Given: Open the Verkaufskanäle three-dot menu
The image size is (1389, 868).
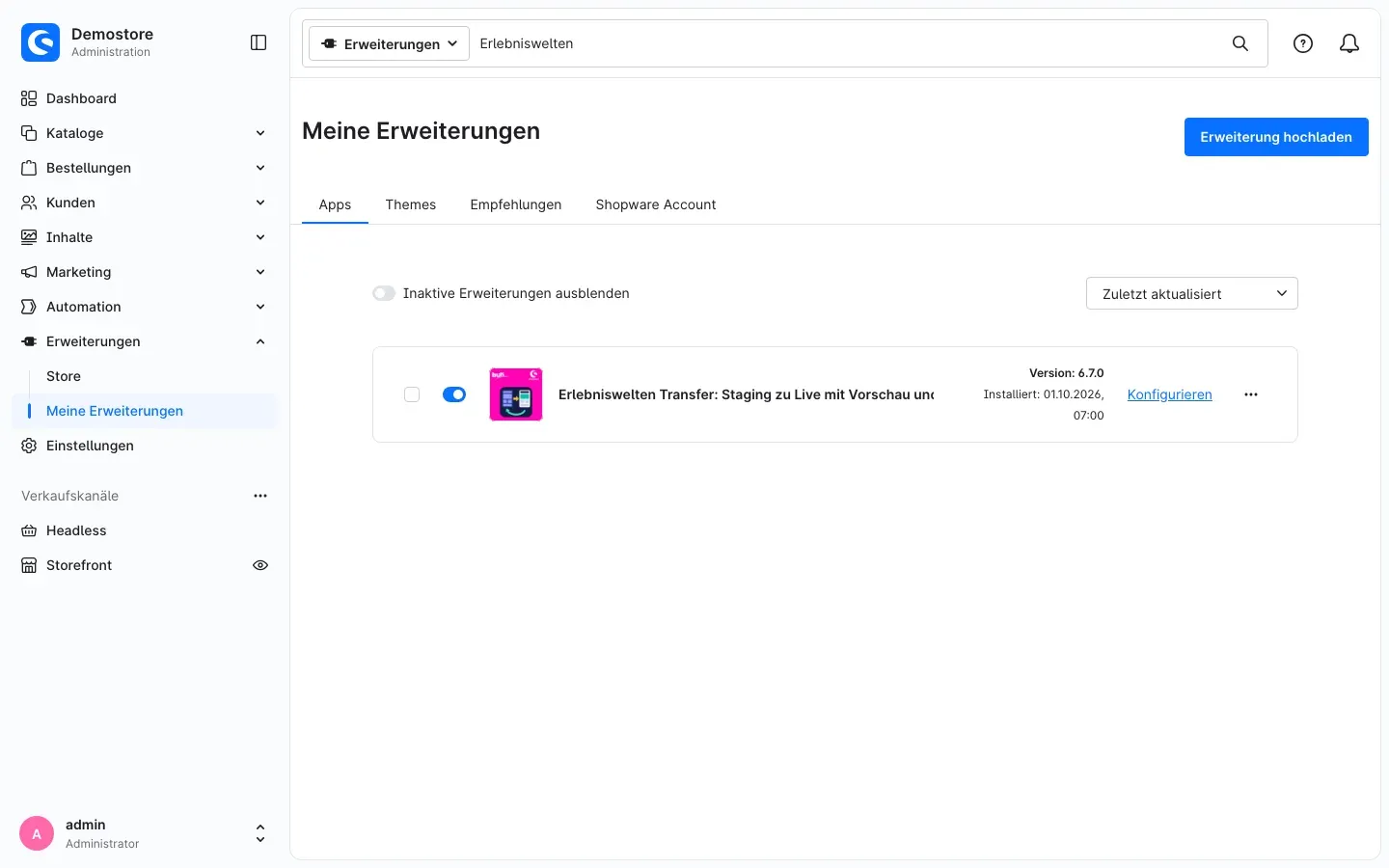Looking at the screenshot, I should click(260, 496).
